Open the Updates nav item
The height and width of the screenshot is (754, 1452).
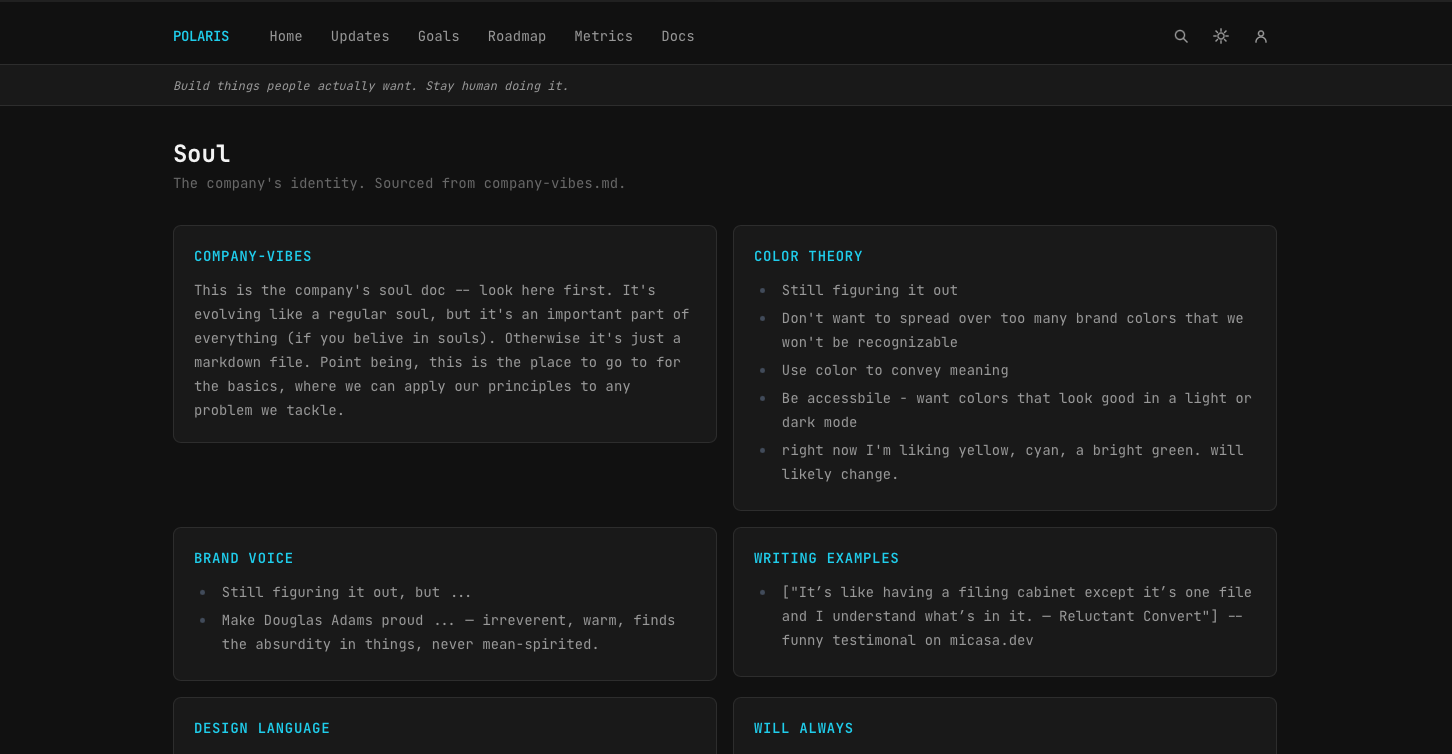tap(360, 36)
